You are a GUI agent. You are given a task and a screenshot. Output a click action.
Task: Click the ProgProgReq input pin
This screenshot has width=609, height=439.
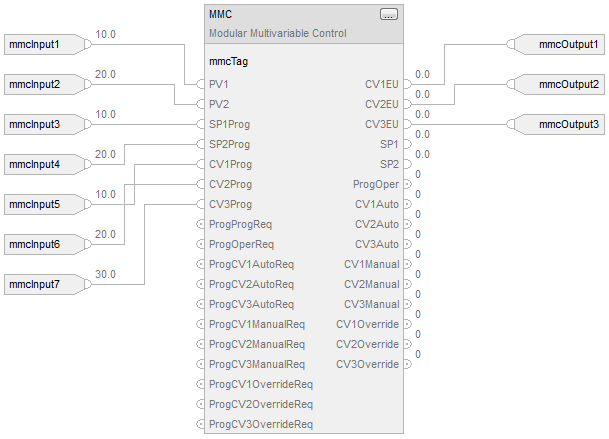(200, 224)
